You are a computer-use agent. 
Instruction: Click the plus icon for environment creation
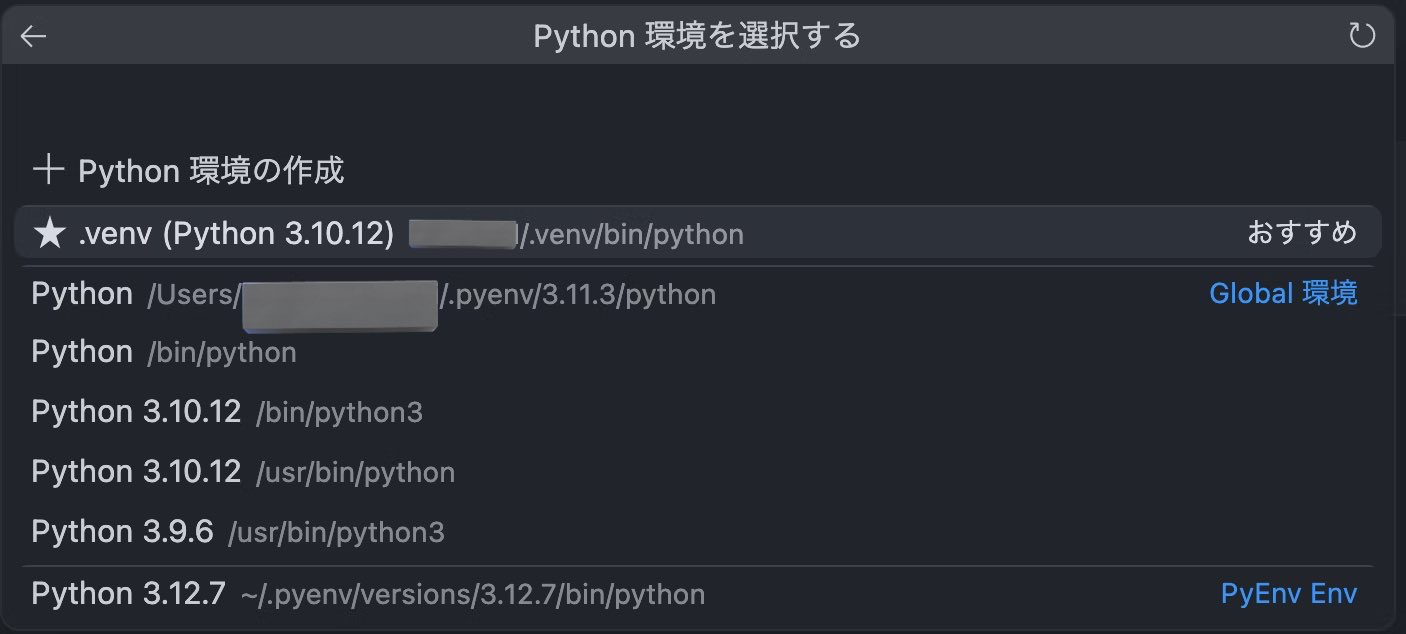coord(47,170)
